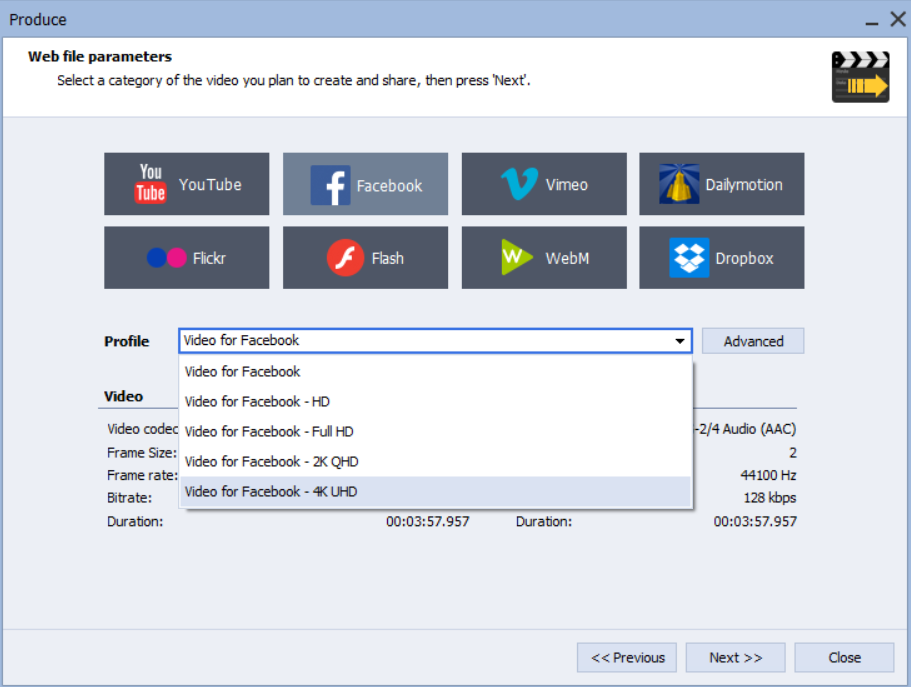
Task: Choose 'Video for Facebook - 4K UHD'
Action: (271, 491)
